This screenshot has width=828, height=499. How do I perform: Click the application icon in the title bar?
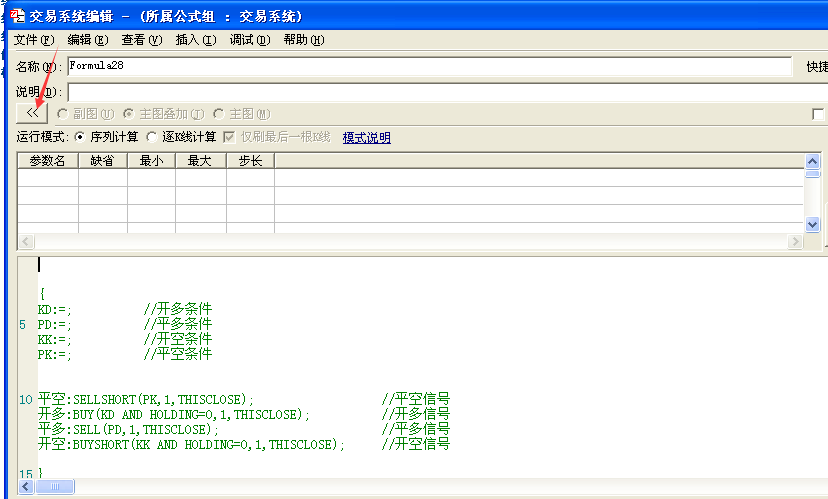tap(17, 16)
